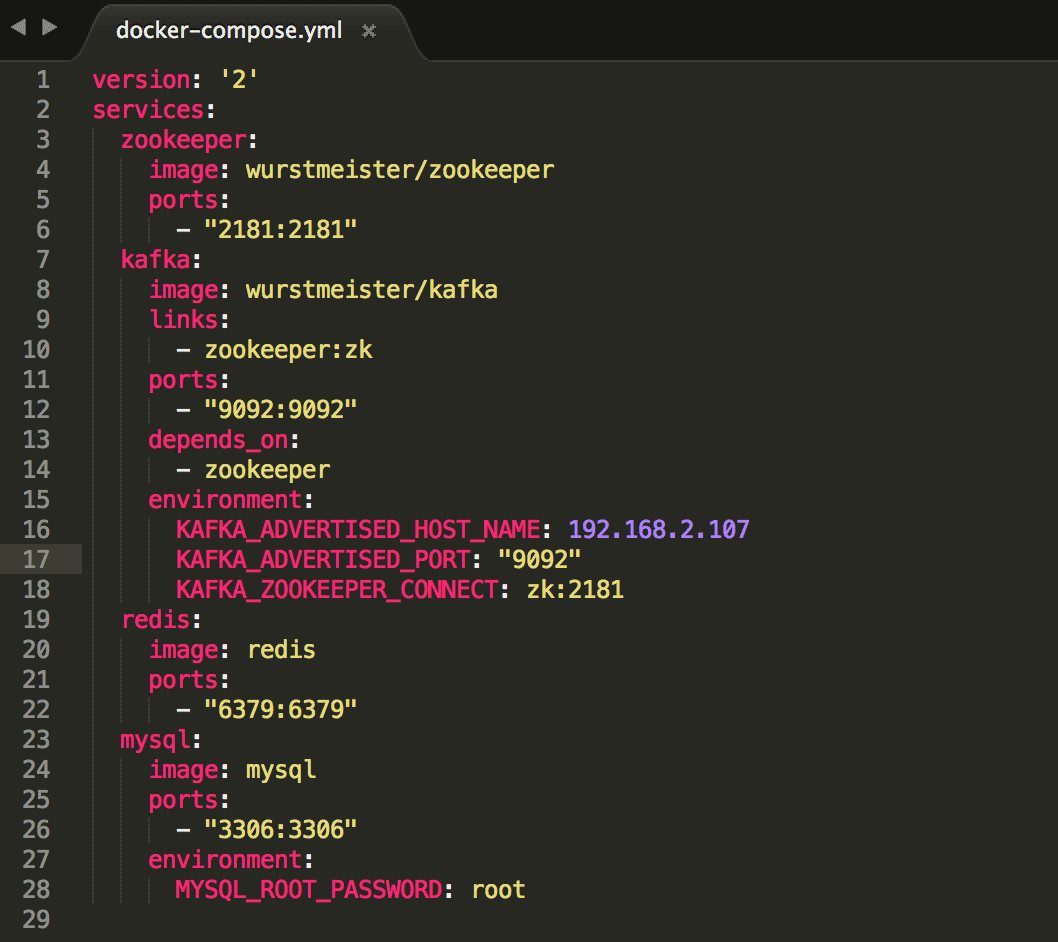Click the KAFKA_ADVERTISED_HOST_NAME key
1058x942 pixels.
coord(358,530)
